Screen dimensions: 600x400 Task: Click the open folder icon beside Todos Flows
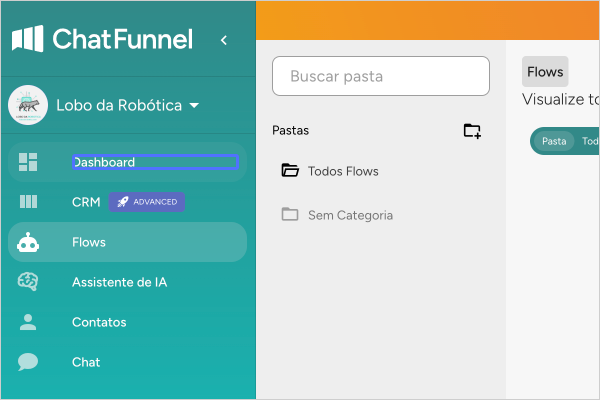coord(290,170)
